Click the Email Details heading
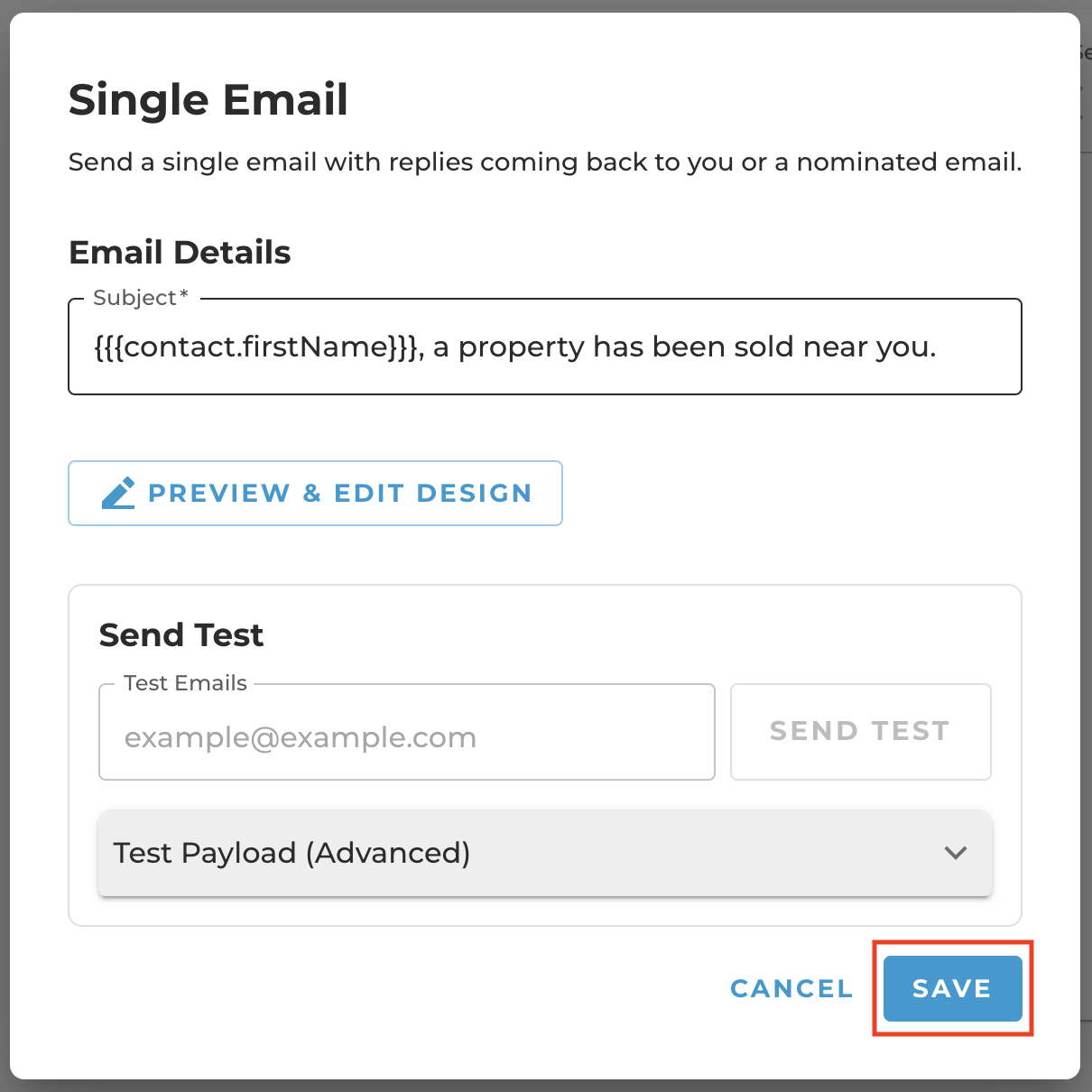This screenshot has height=1092, width=1092. 180,253
